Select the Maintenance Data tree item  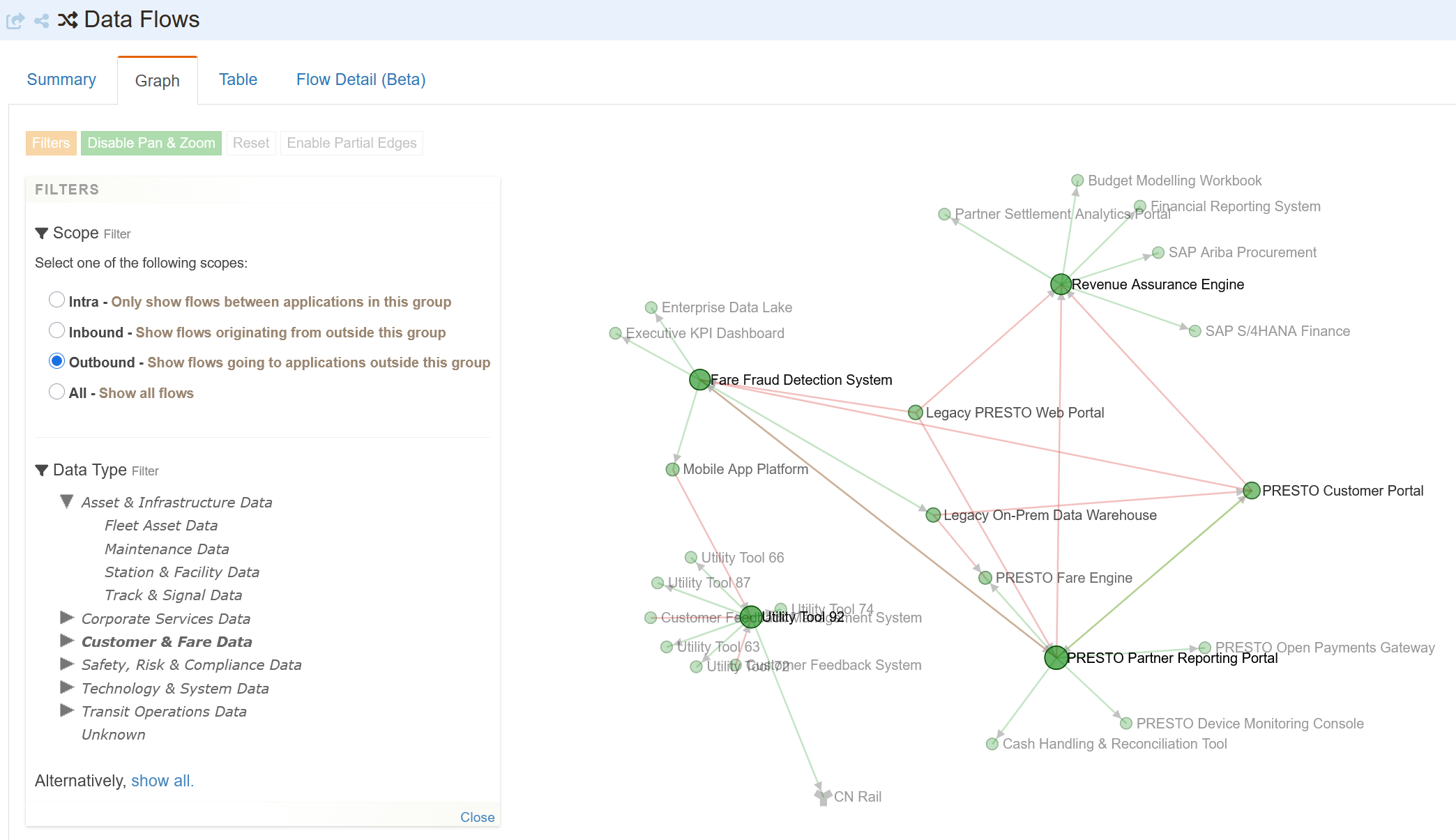pyautogui.click(x=166, y=549)
